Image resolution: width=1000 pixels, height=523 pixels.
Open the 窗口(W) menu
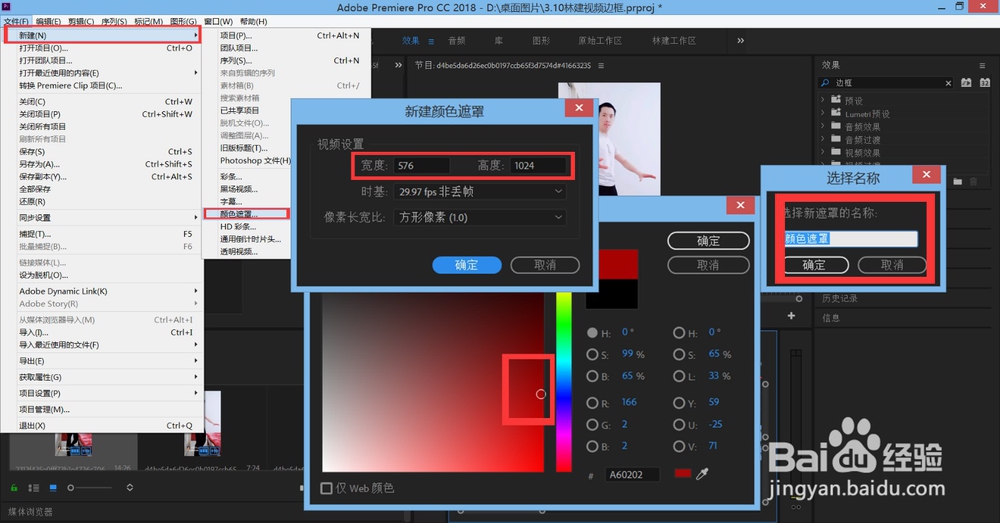(x=218, y=22)
